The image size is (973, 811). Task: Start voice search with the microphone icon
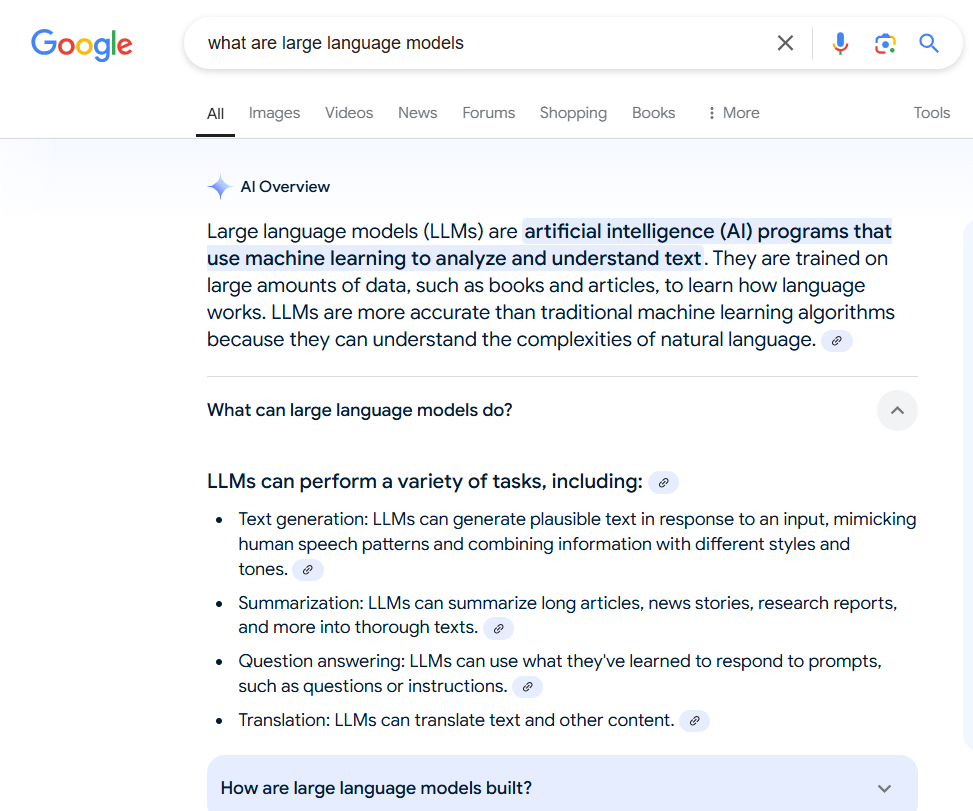point(840,43)
